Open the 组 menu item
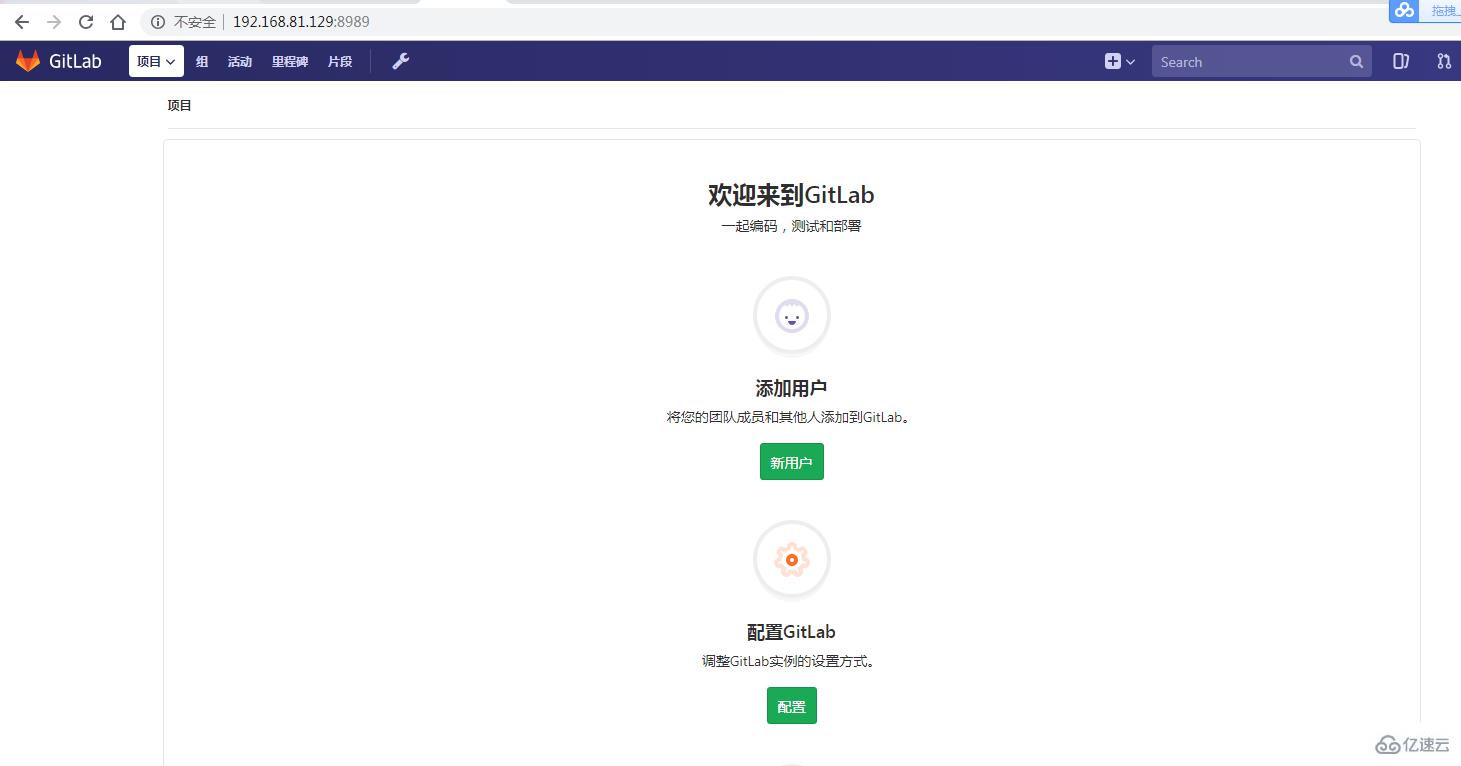The height and width of the screenshot is (766, 1461). coord(202,61)
